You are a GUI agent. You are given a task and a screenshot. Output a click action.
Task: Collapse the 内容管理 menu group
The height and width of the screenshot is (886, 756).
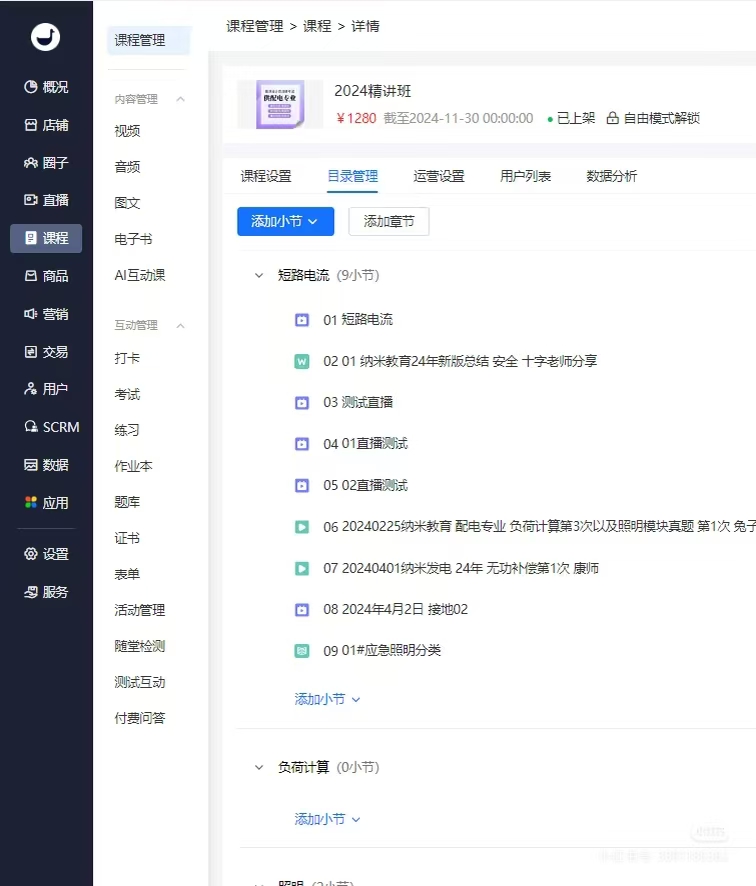181,99
